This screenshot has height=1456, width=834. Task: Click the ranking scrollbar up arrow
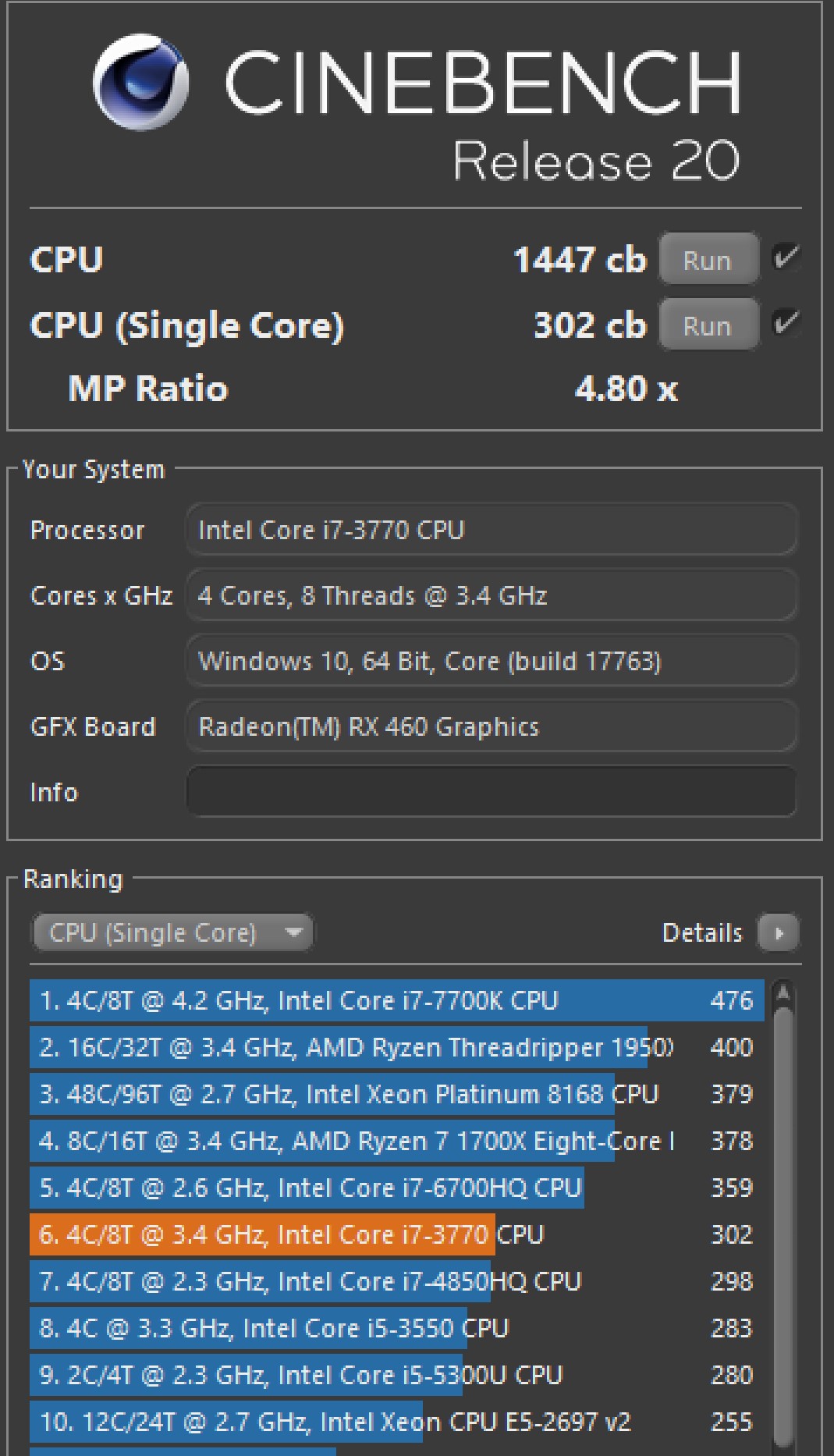coord(783,993)
